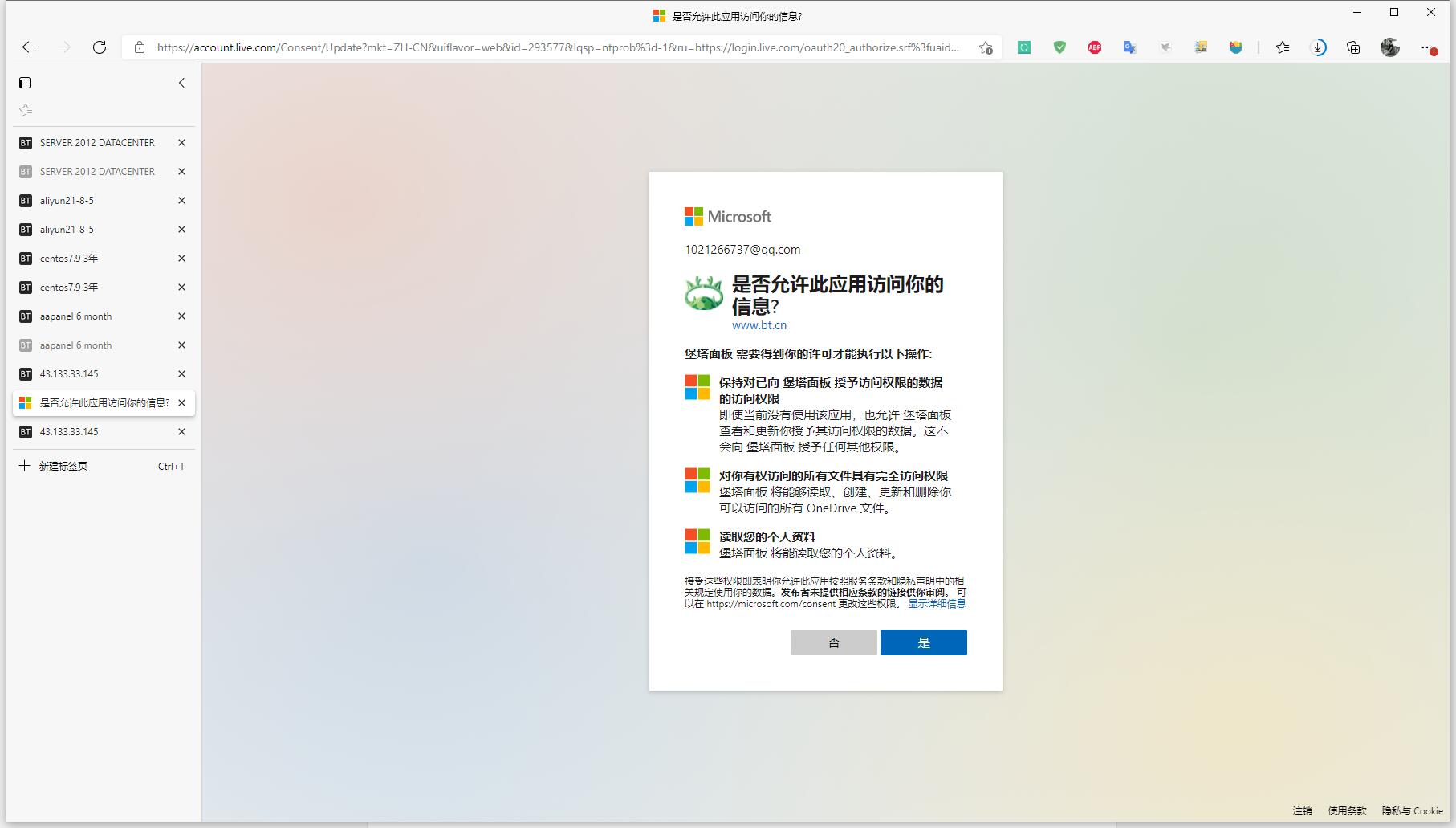Switch to the second aapanel 6 month tab

[x=96, y=345]
